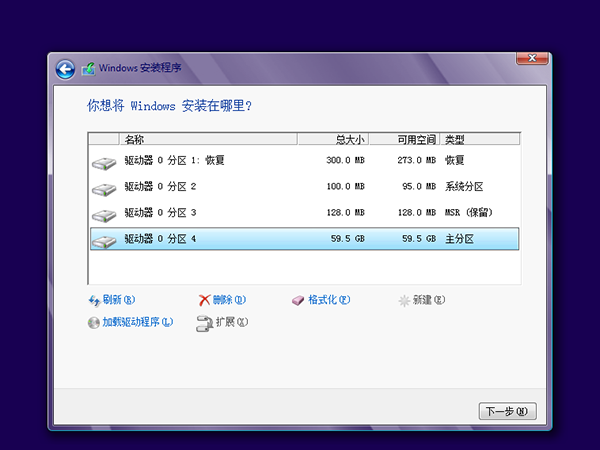The width and height of the screenshot is (600, 450).
Task: Select row 驱动器 0 分区 4
Action: 305,239
